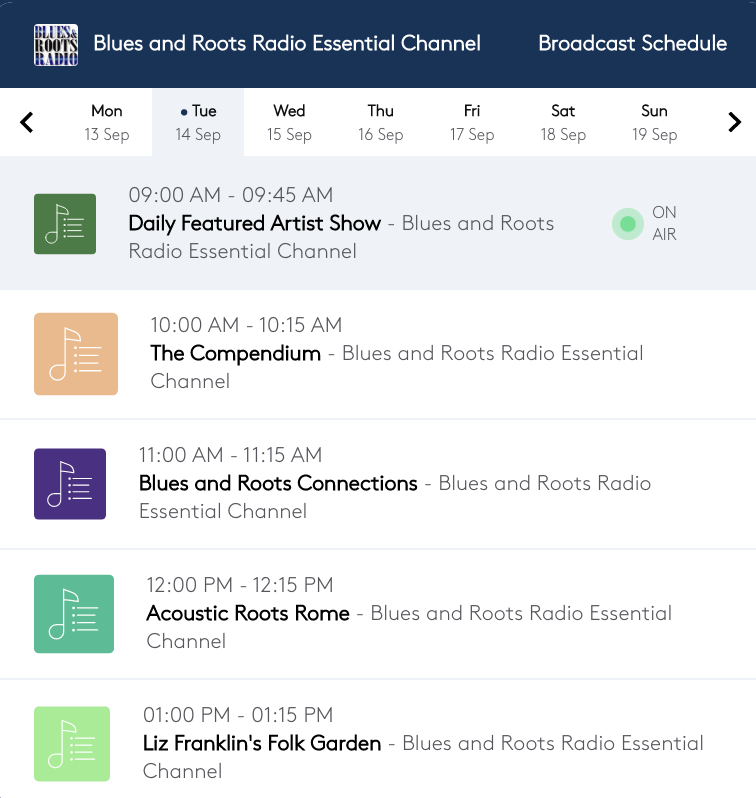756x798 pixels.
Task: Click the 10:00 AM - 10:15 AM time
Action: coord(246,325)
